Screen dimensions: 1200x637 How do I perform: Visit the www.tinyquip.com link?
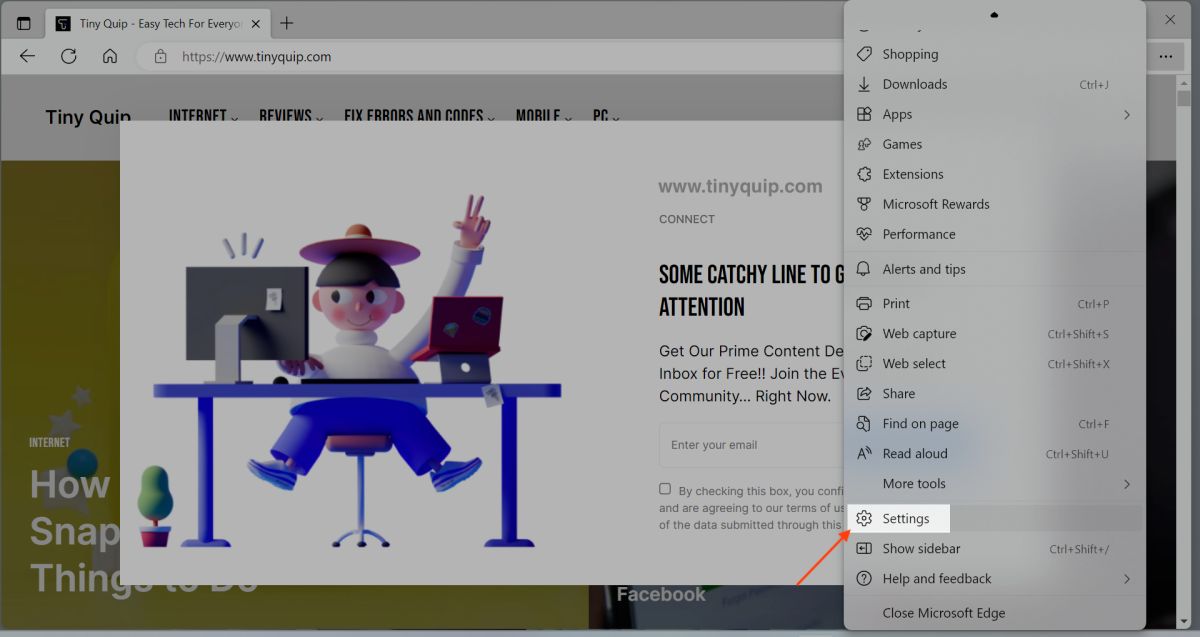[x=740, y=186]
